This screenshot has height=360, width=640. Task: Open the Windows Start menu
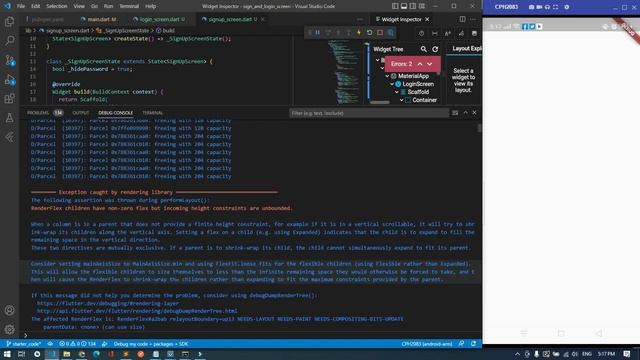click(x=7, y=354)
